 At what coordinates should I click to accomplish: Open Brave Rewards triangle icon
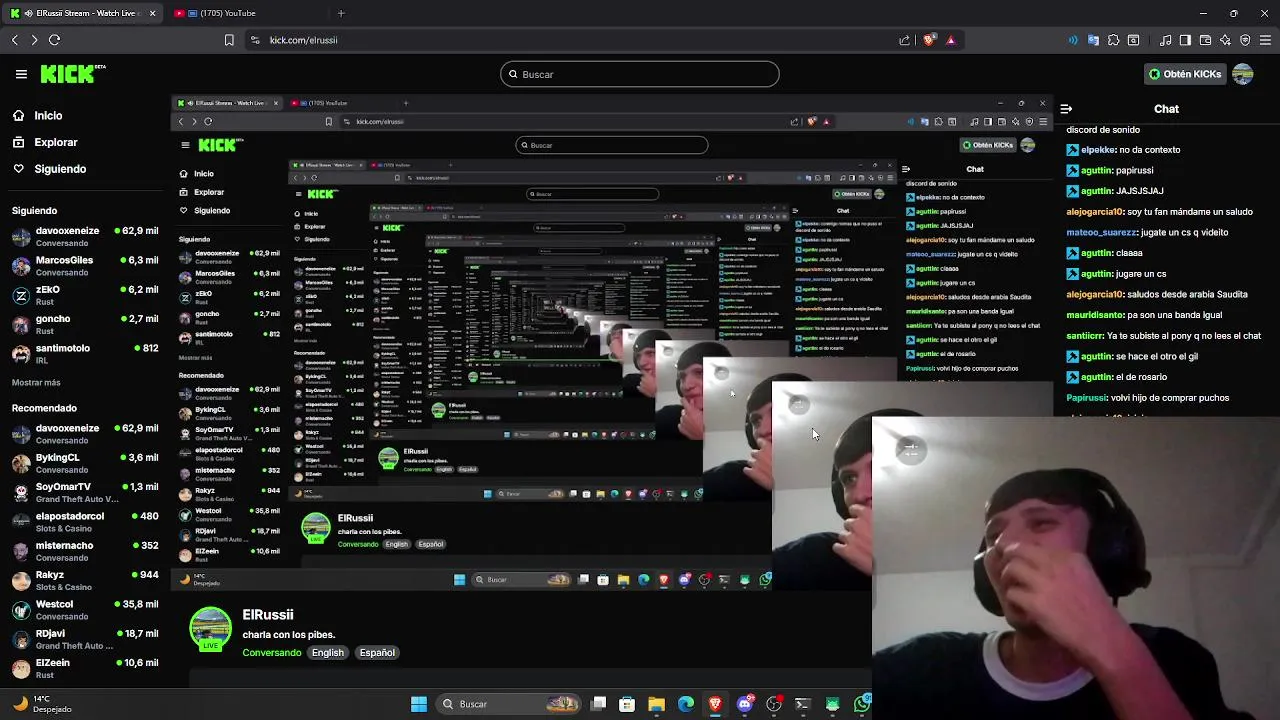pyautogui.click(x=950, y=40)
